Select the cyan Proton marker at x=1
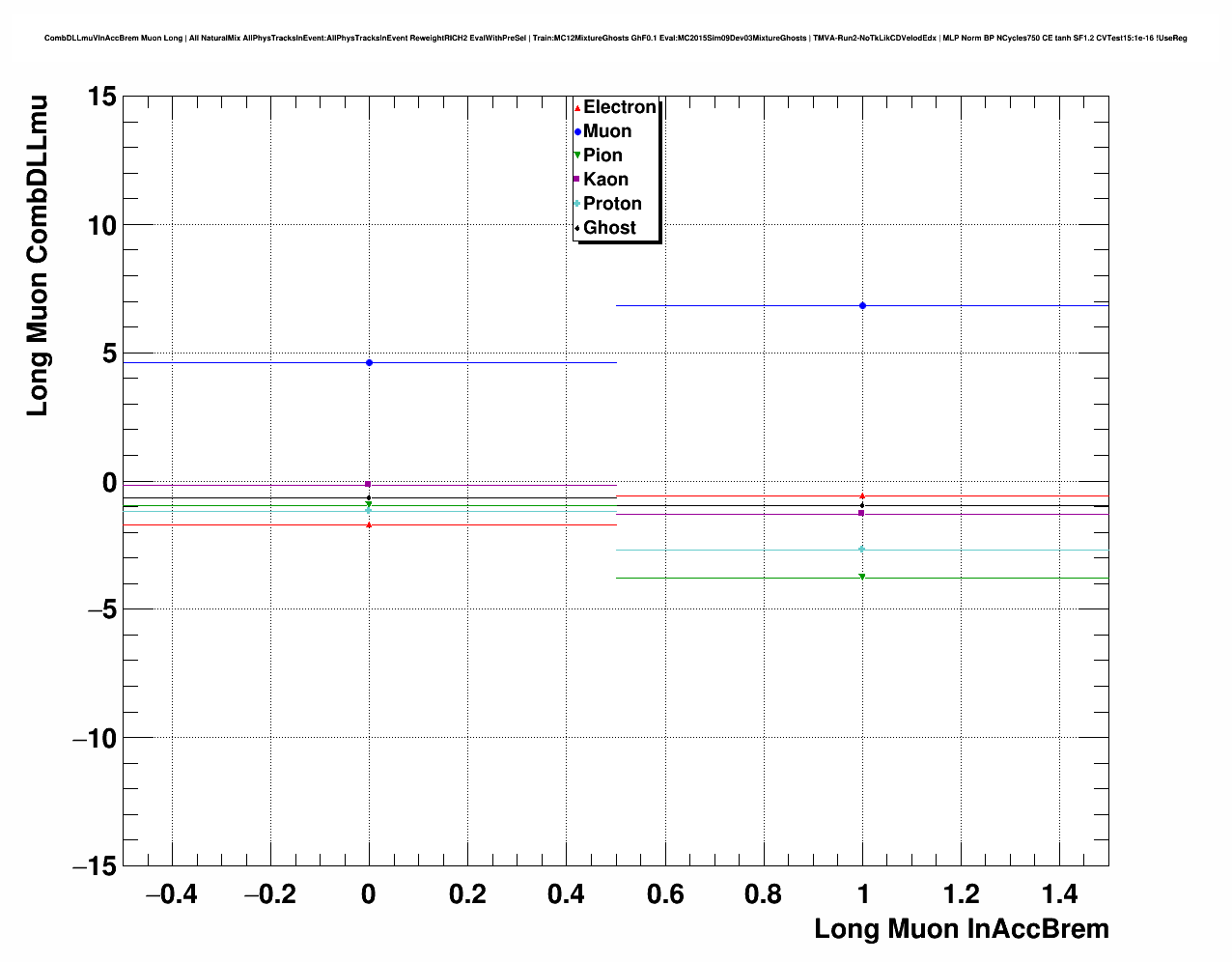Viewport: 1232px width, 962px height. pos(862,550)
